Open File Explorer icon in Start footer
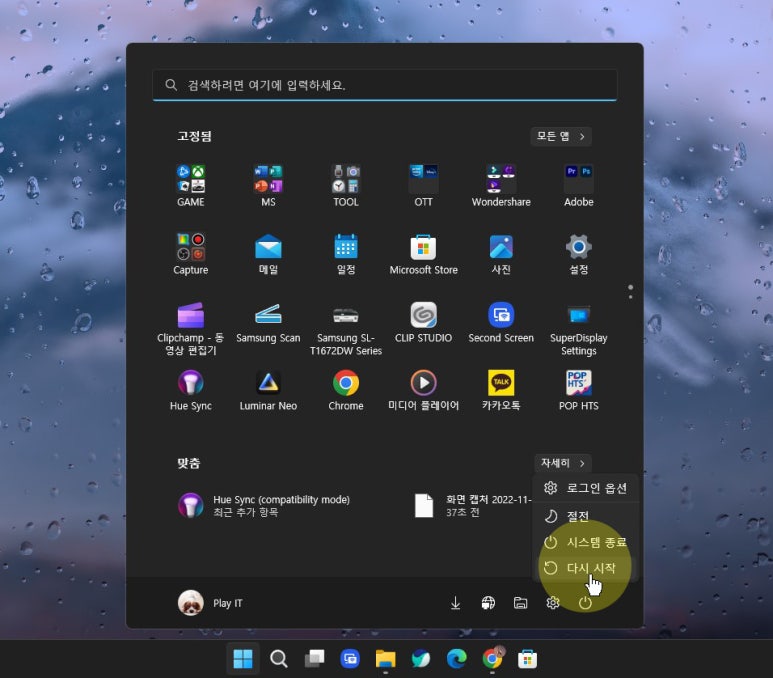This screenshot has width=773, height=678. [x=521, y=603]
